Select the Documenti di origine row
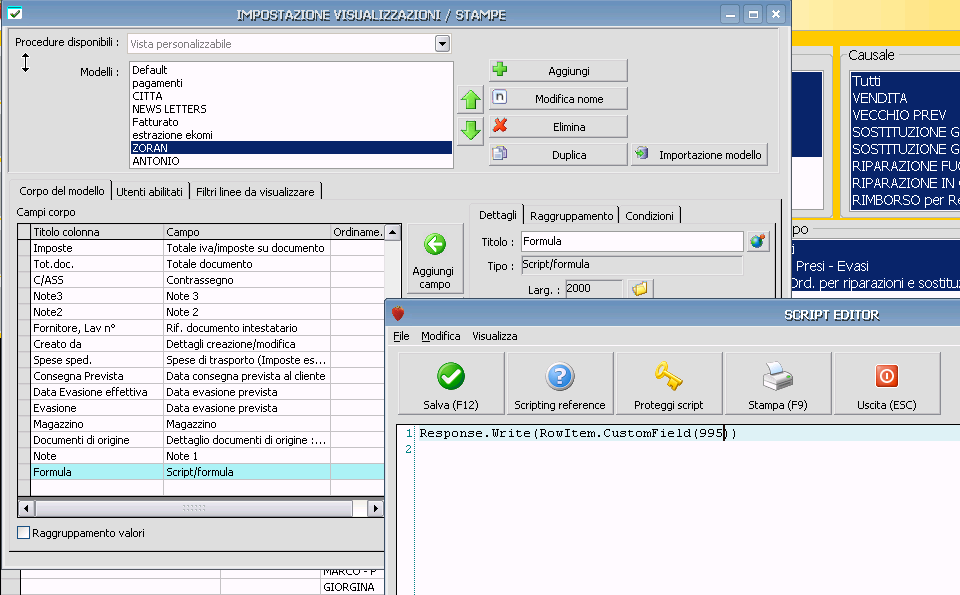 click(208, 440)
